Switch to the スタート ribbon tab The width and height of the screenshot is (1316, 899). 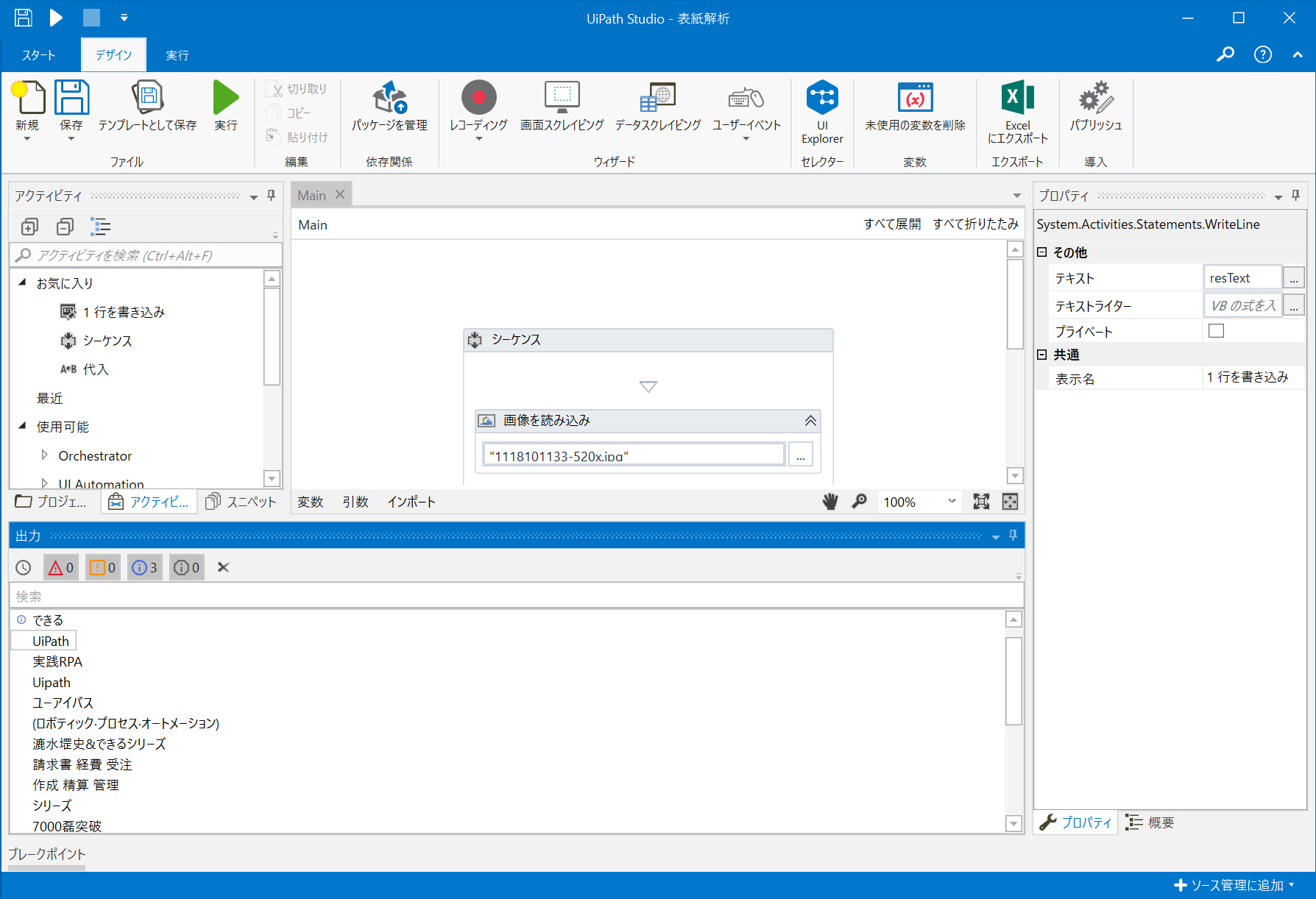[38, 55]
